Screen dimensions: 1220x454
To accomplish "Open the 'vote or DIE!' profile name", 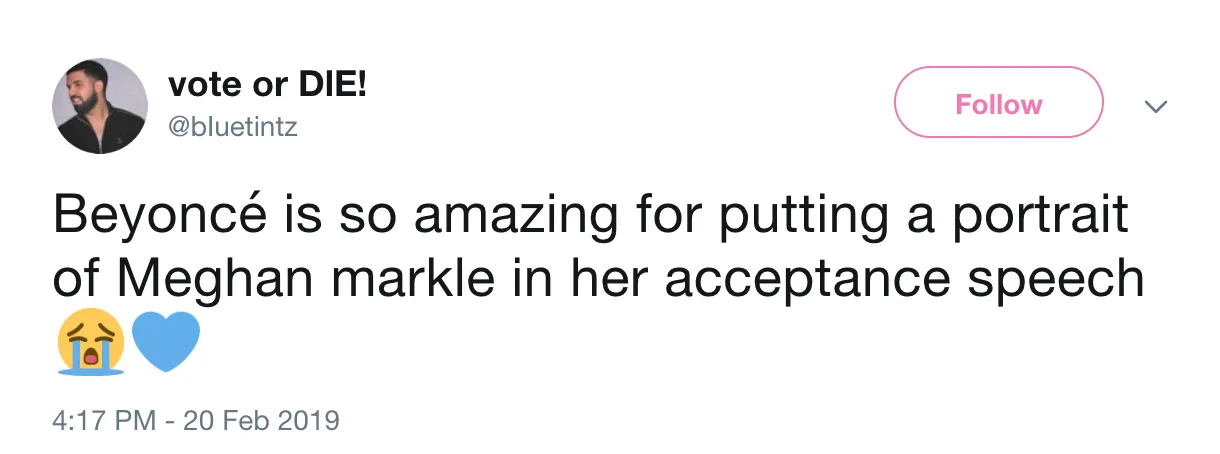I will 267,86.
